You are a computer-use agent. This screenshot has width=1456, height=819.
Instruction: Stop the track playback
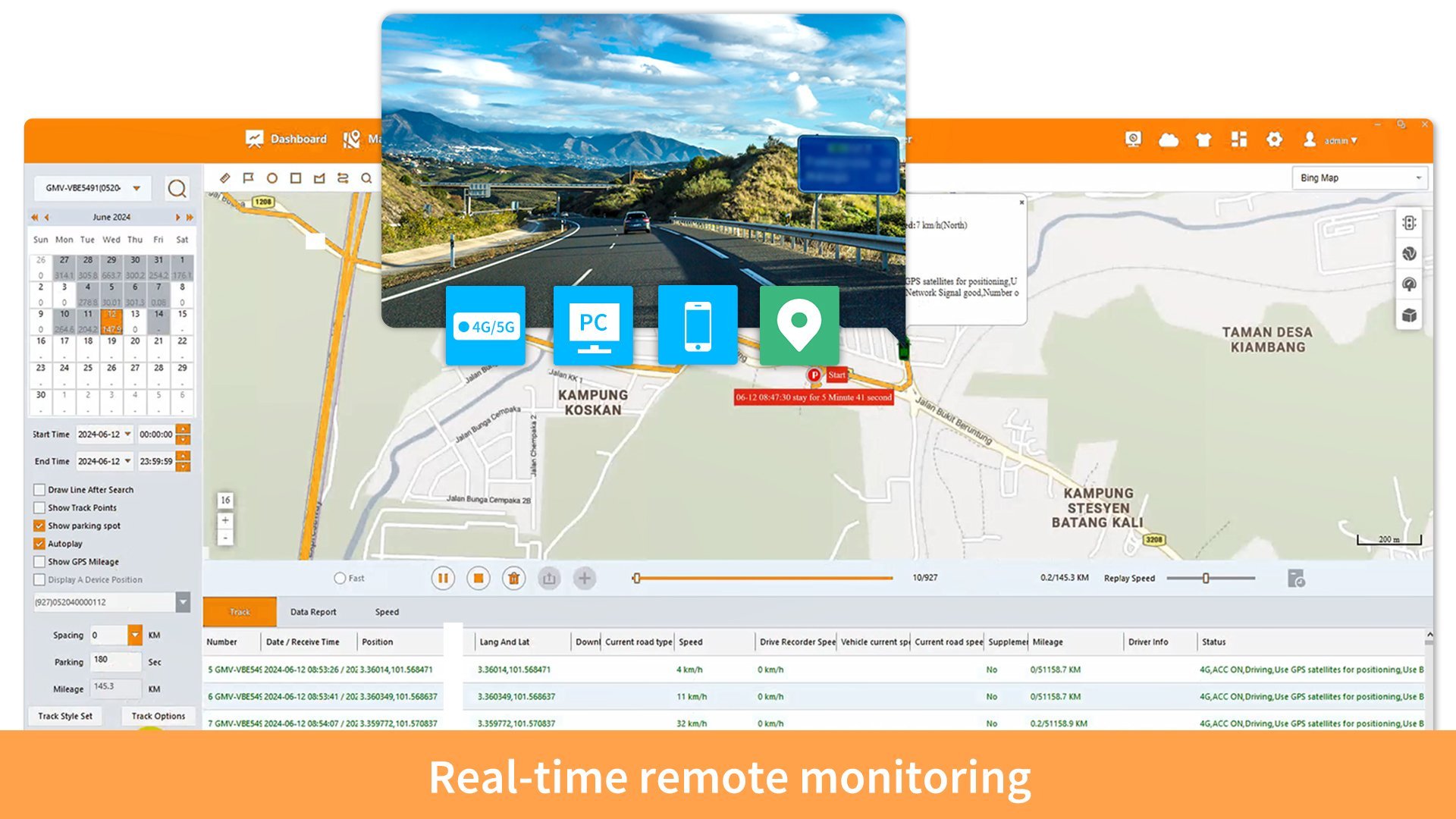pyautogui.click(x=479, y=579)
